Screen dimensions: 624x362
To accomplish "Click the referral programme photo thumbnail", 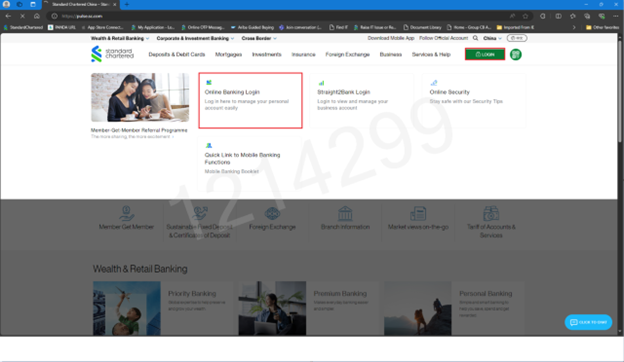I will (x=140, y=97).
